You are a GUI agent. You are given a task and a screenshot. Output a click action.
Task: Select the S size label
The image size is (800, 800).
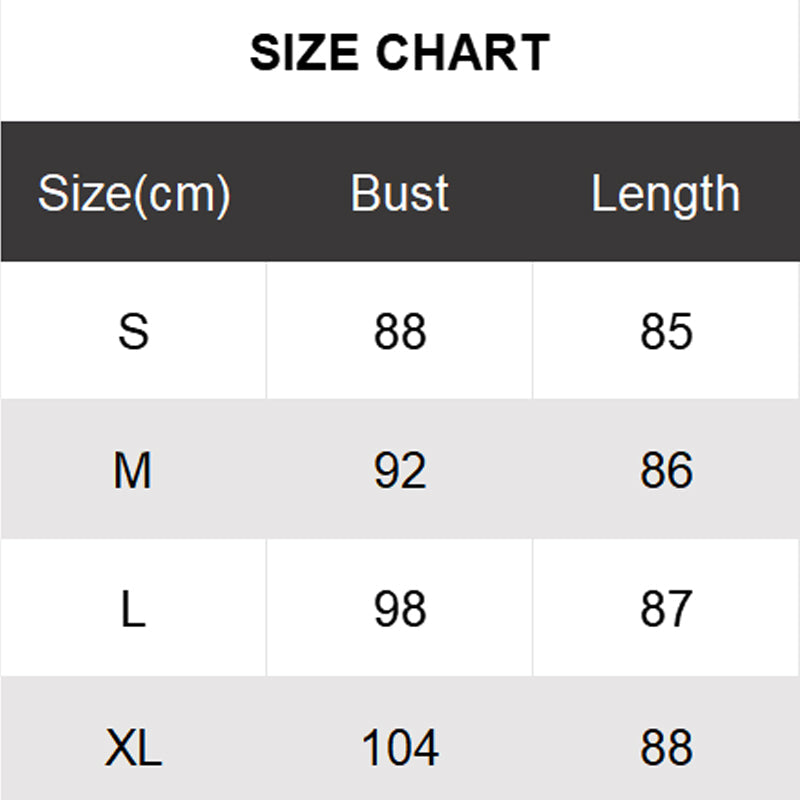pos(134,331)
